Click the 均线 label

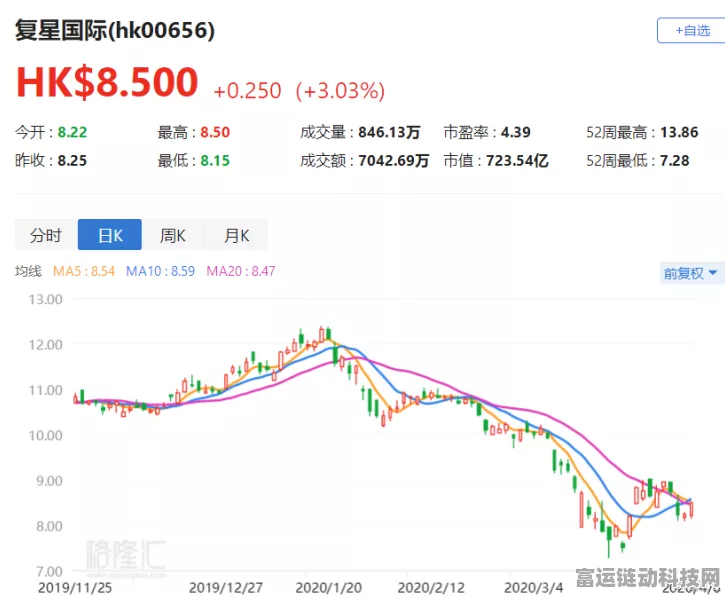(x=28, y=271)
